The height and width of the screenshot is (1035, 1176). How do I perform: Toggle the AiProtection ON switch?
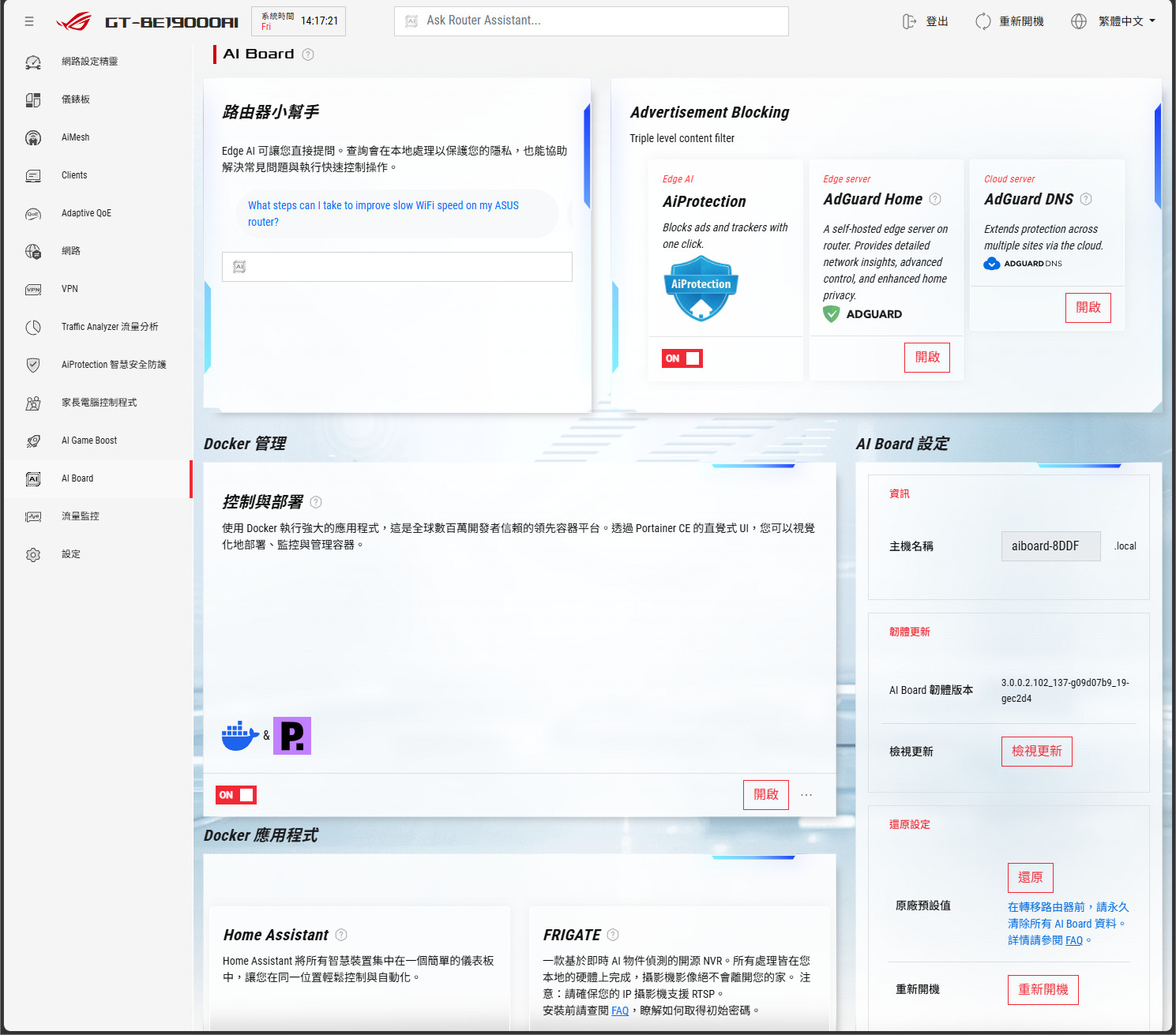pyautogui.click(x=682, y=358)
